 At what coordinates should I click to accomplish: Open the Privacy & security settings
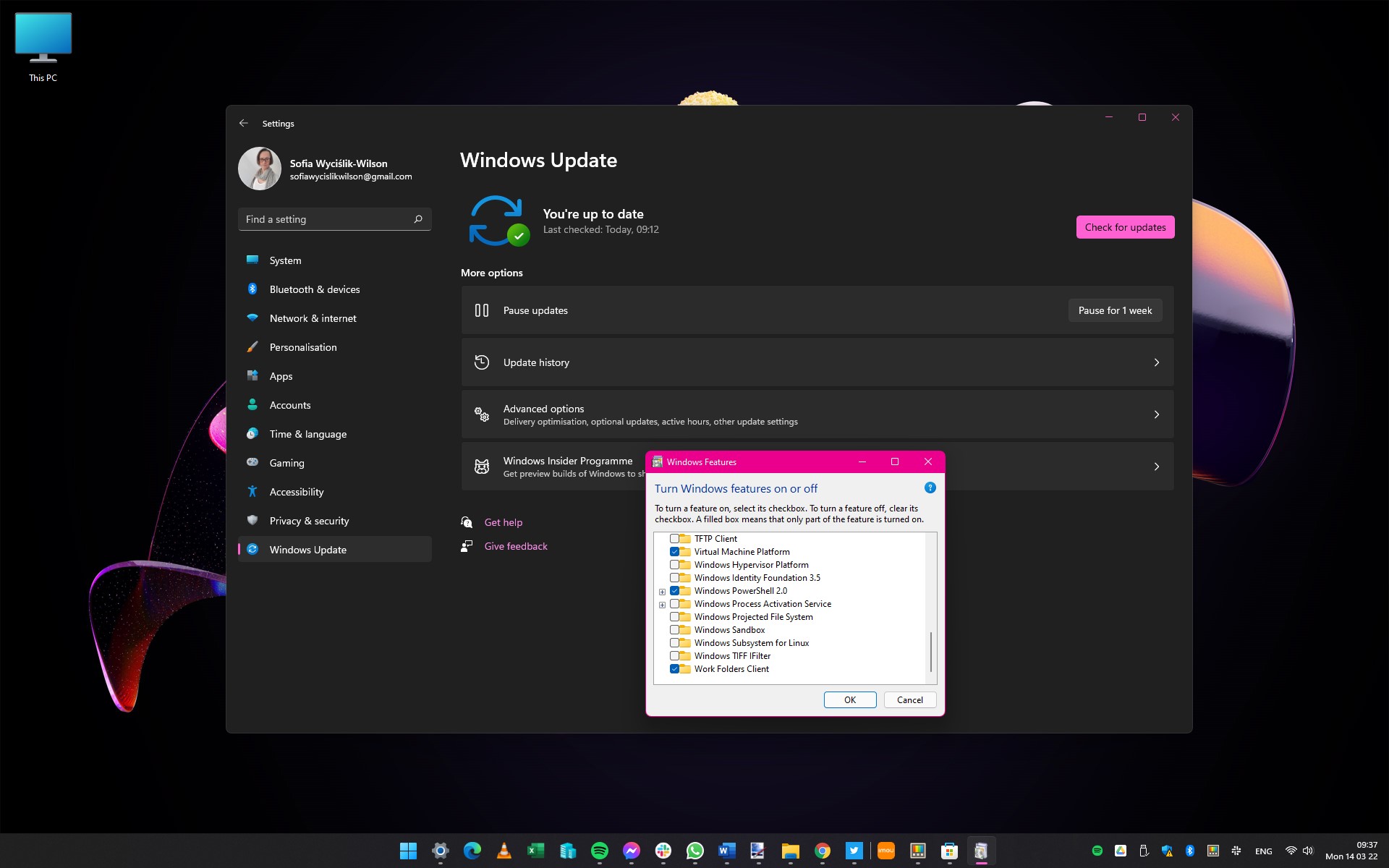point(309,520)
